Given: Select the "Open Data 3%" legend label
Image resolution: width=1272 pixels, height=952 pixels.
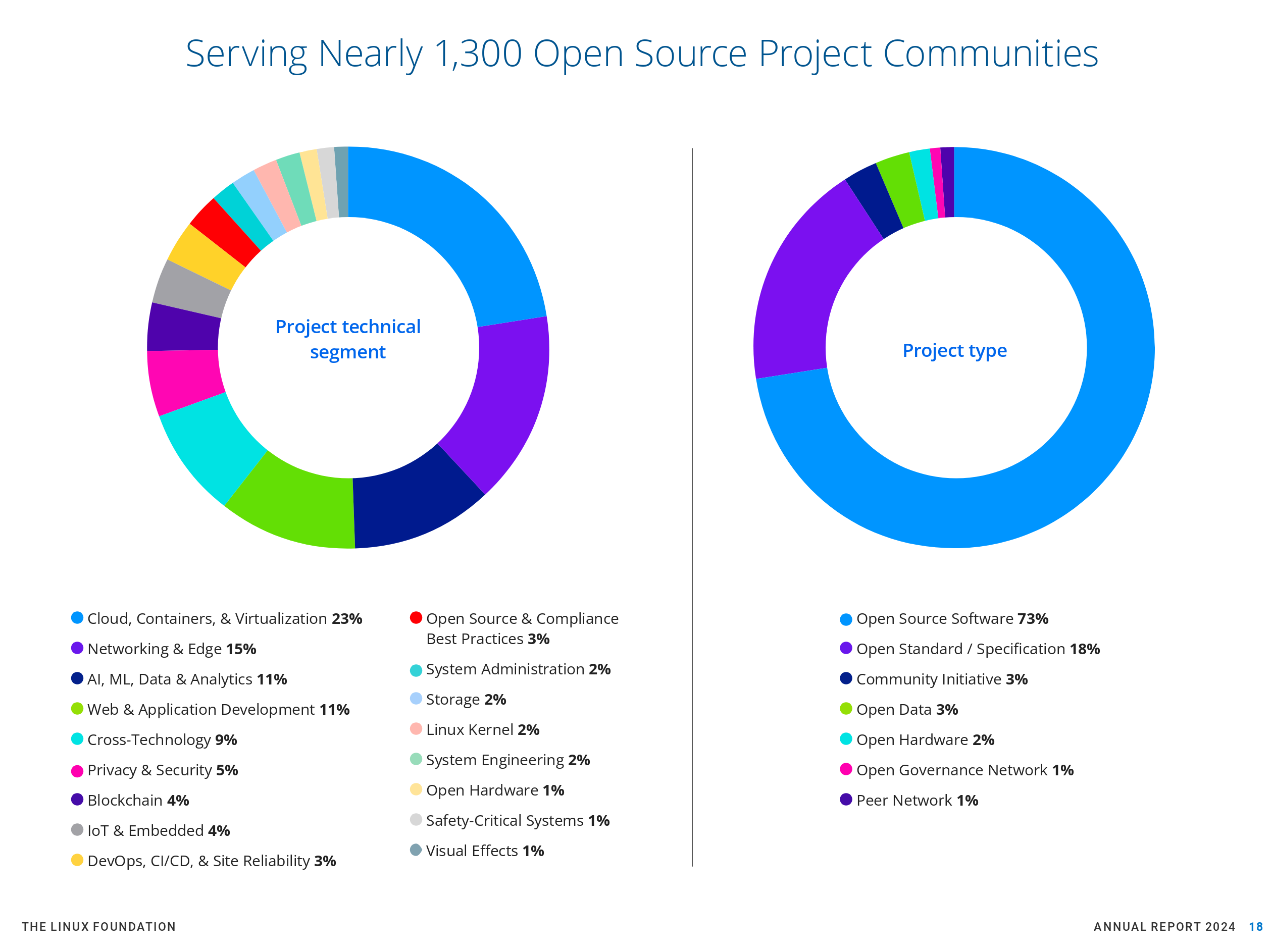Looking at the screenshot, I should [x=907, y=709].
